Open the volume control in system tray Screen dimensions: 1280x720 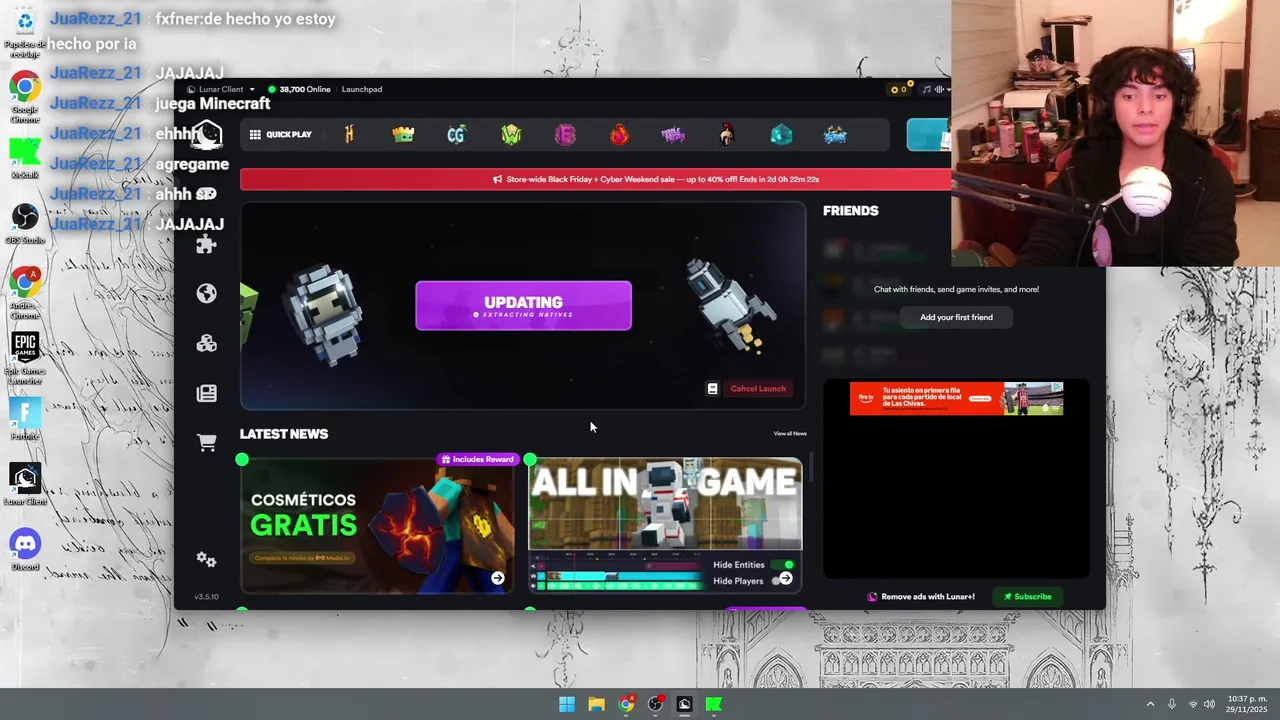click(1209, 704)
